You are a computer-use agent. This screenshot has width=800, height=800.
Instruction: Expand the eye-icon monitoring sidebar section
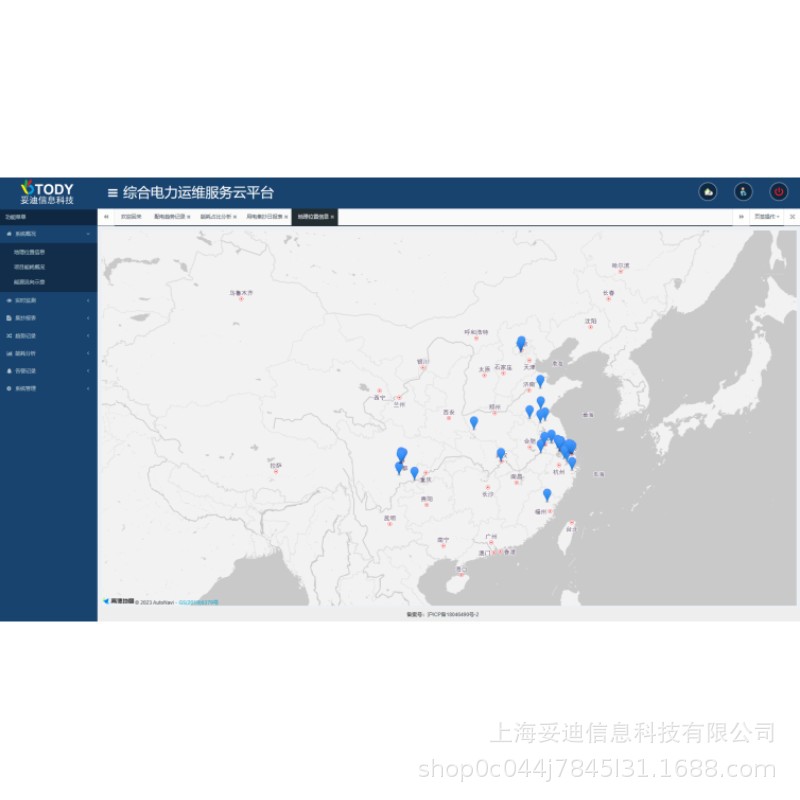pyautogui.click(x=48, y=301)
